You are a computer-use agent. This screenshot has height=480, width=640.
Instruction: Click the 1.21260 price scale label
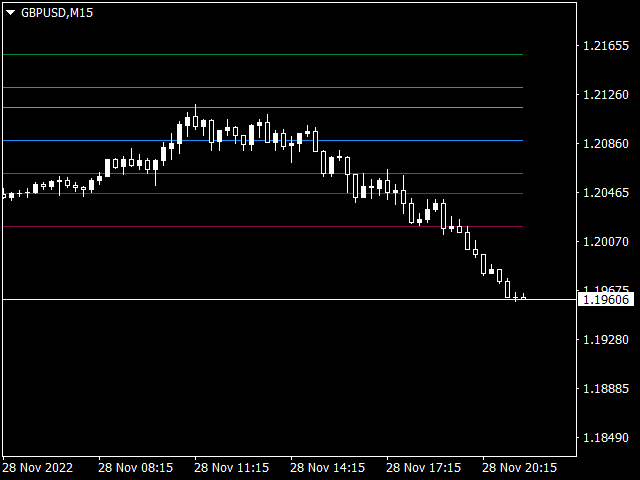pos(606,95)
